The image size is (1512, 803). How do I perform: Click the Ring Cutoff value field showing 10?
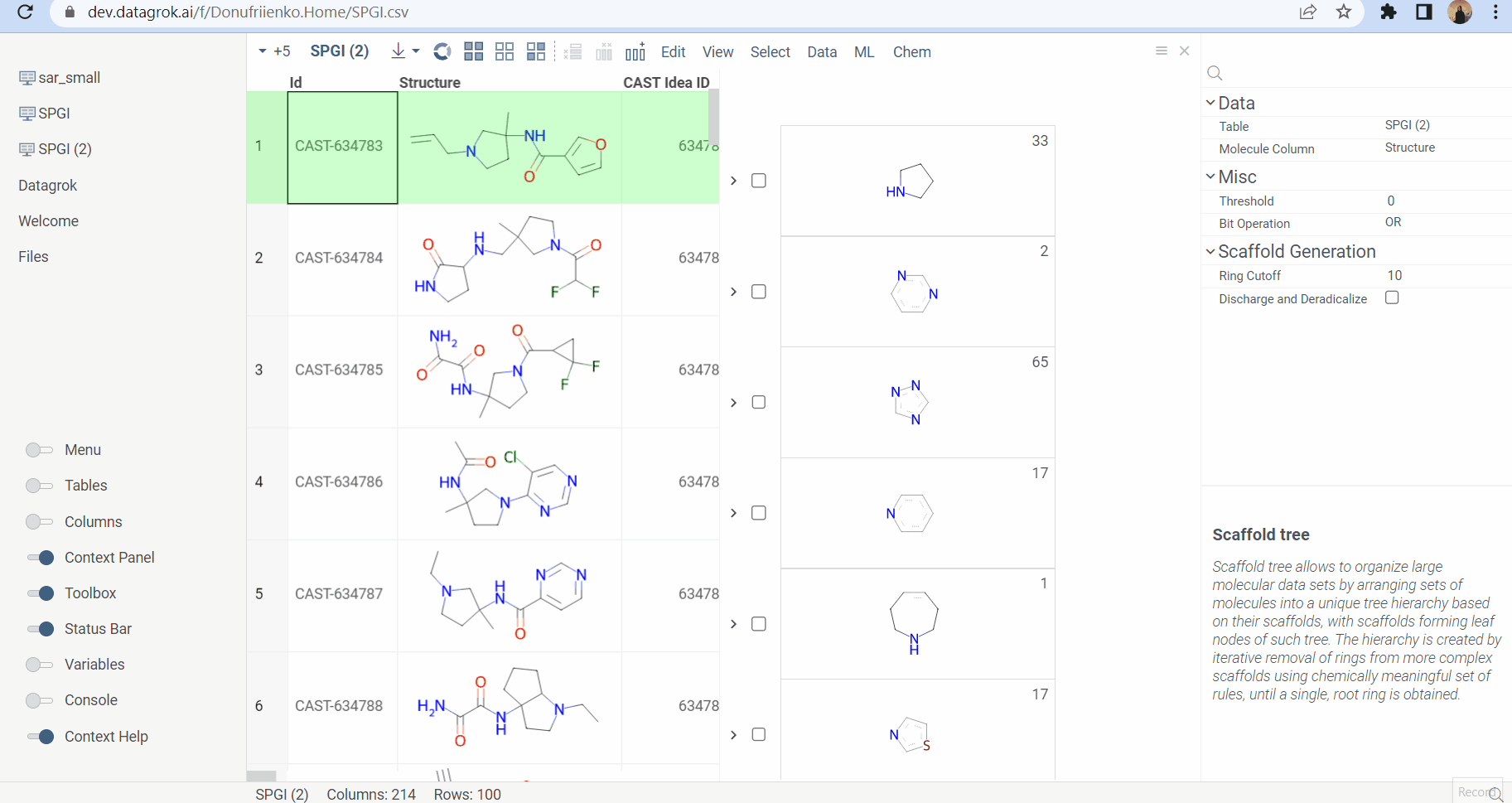1394,275
